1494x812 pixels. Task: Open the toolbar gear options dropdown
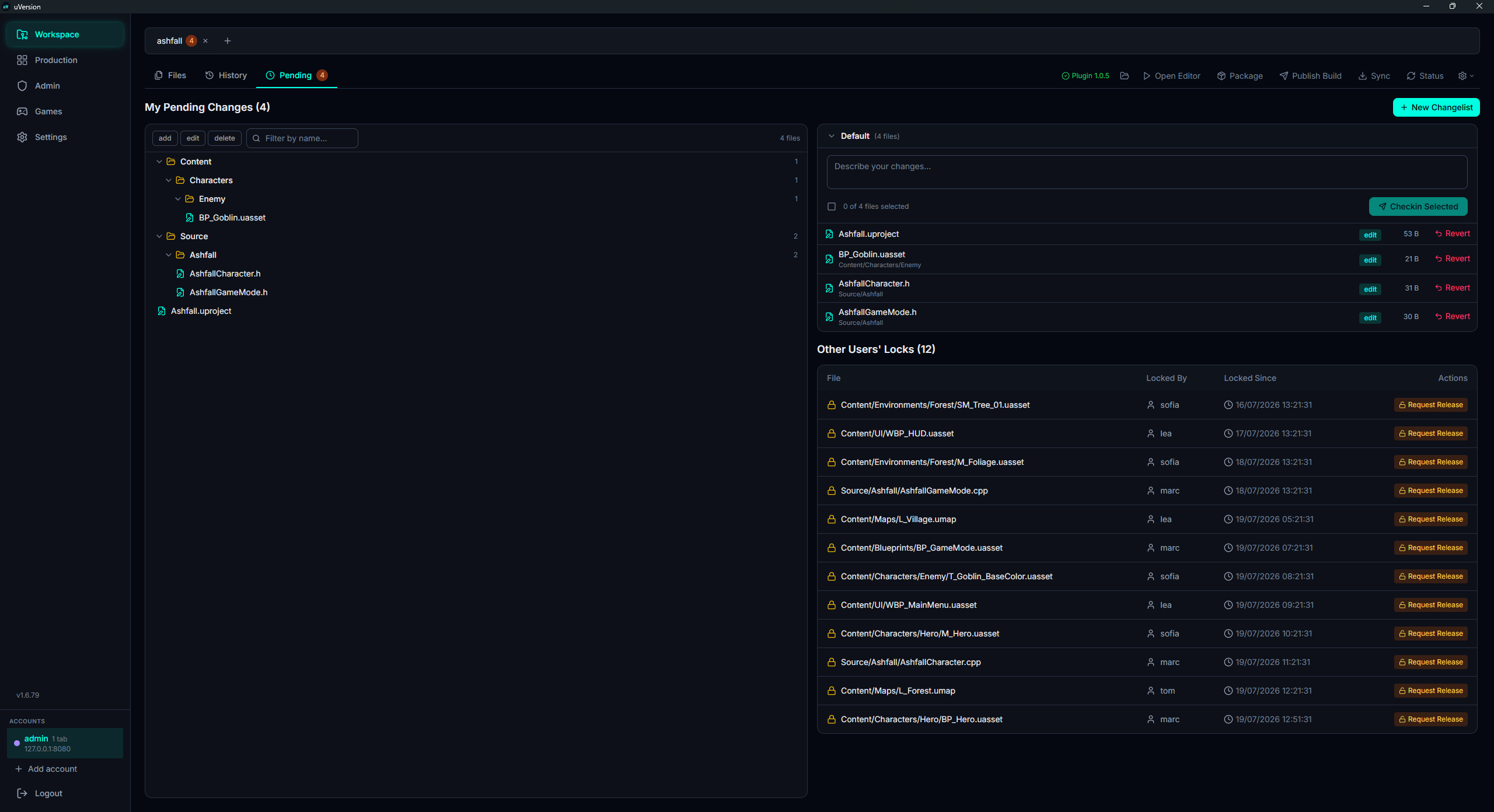click(1466, 76)
